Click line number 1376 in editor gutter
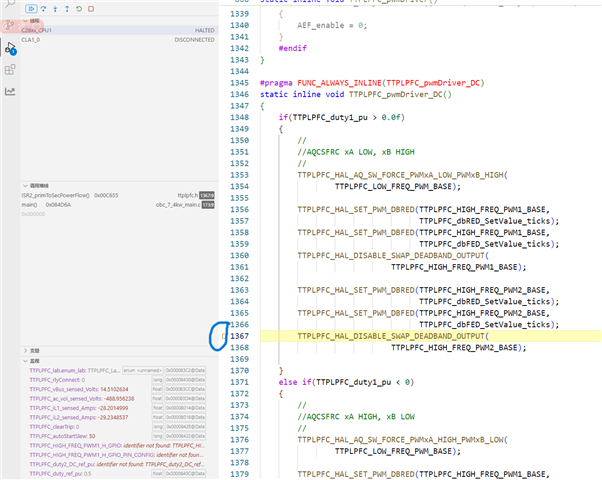The width and height of the screenshot is (602, 480). 240,440
